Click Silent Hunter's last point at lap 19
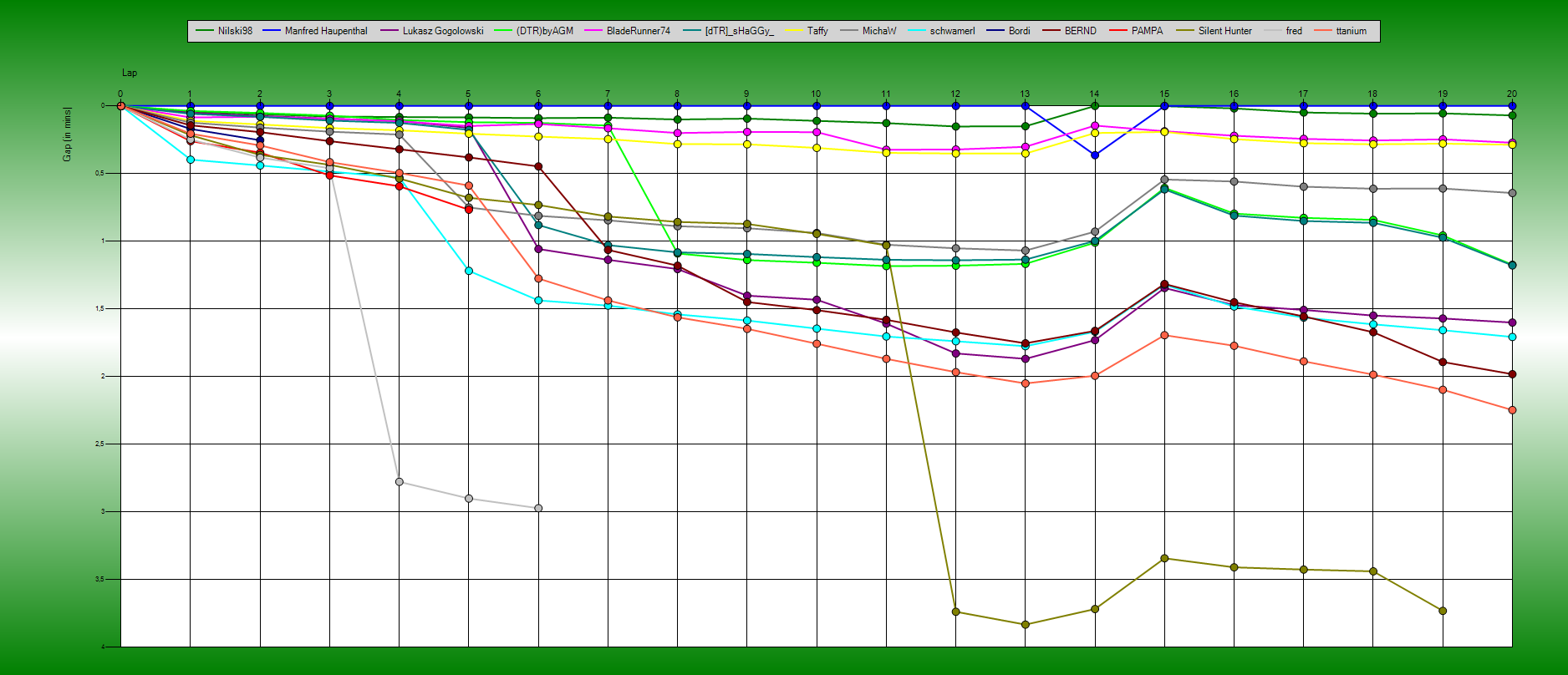Image resolution: width=1568 pixels, height=675 pixels. (1443, 611)
